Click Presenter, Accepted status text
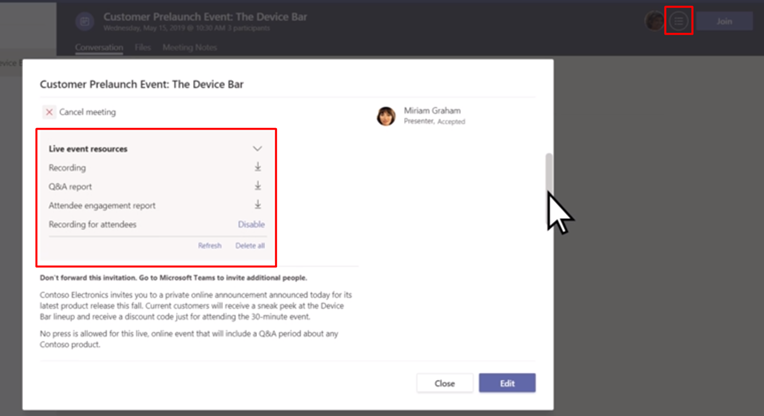 pyautogui.click(x=435, y=121)
